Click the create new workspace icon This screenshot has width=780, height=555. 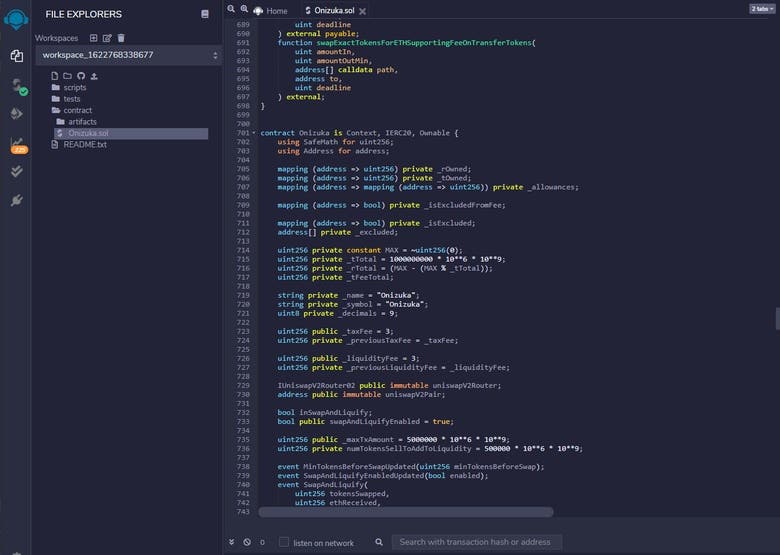tap(94, 38)
